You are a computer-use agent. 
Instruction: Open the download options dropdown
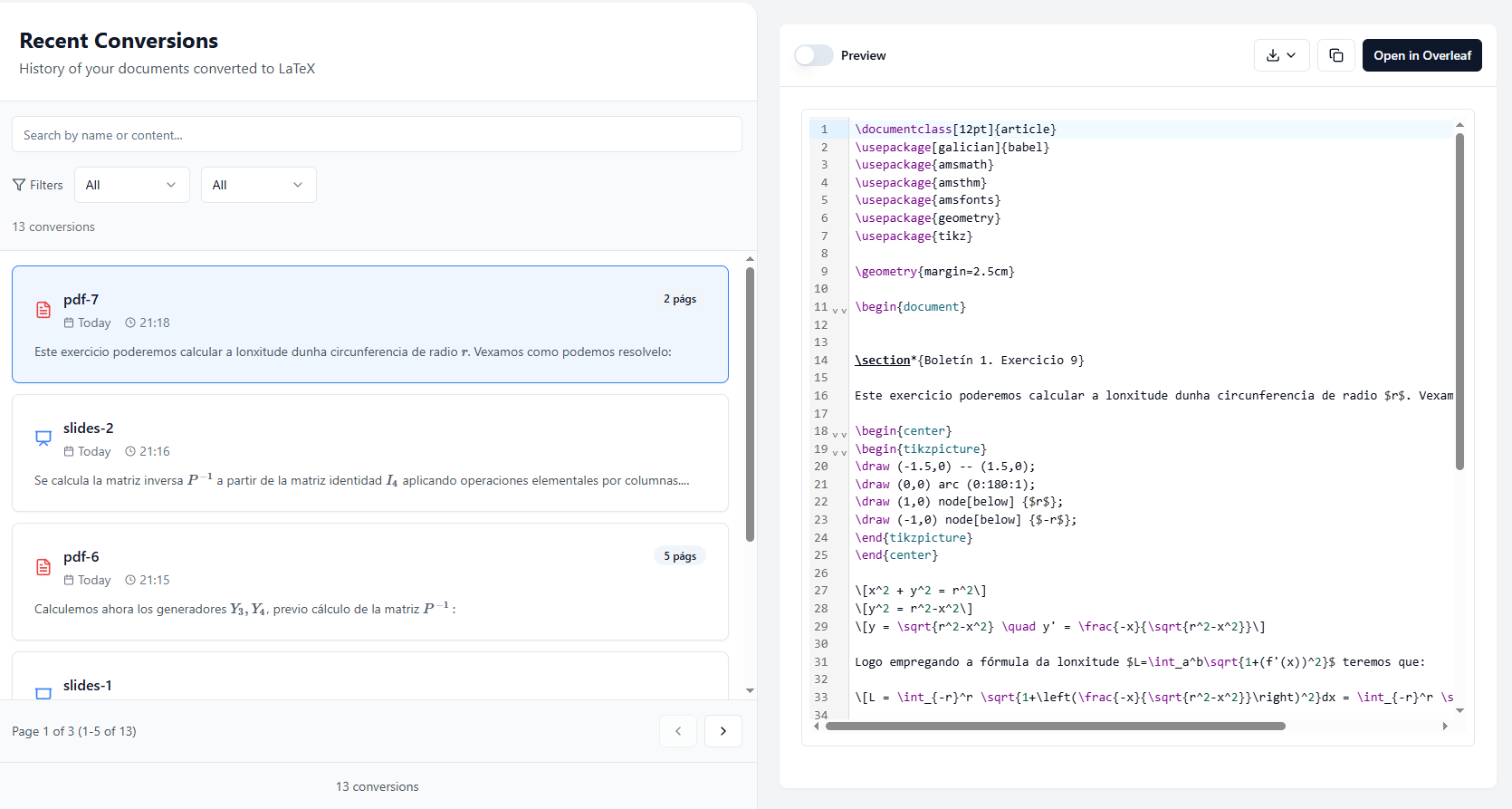pyautogui.click(x=1282, y=55)
